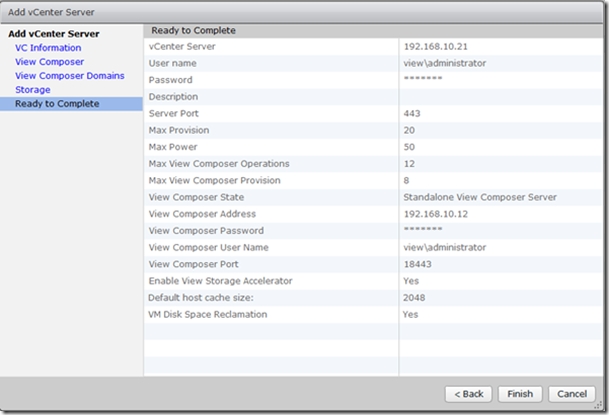Screen dimensions: 609x415
Task: Select the Server Port value 443
Action: click(412, 113)
